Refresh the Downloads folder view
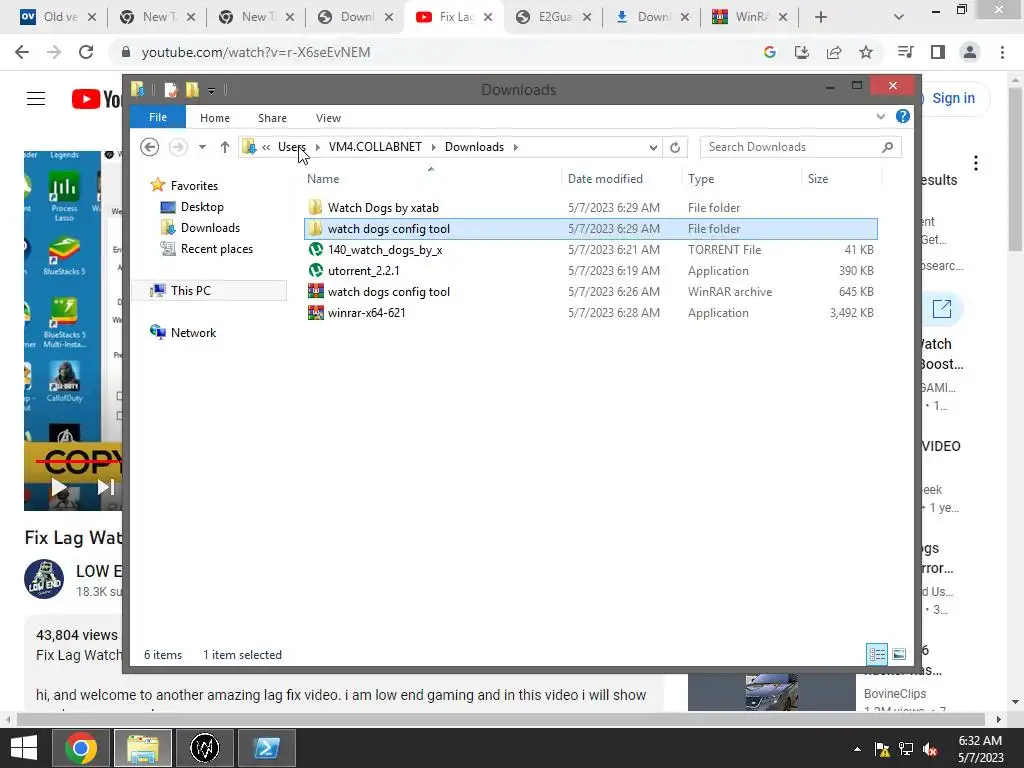This screenshot has width=1024, height=768. coord(675,147)
